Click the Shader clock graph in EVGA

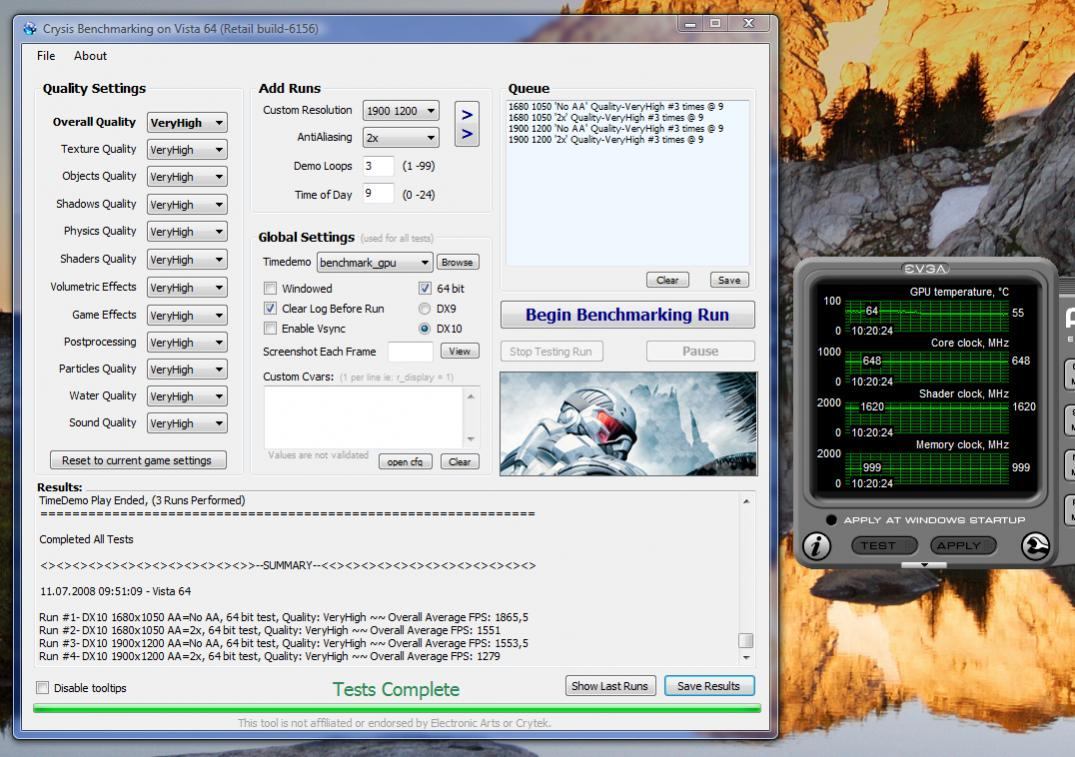coord(926,417)
